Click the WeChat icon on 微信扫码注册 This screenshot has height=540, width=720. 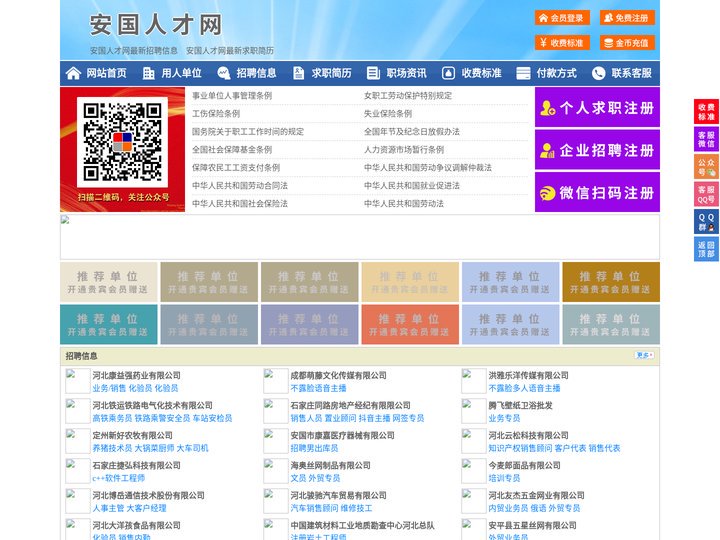pyautogui.click(x=547, y=193)
